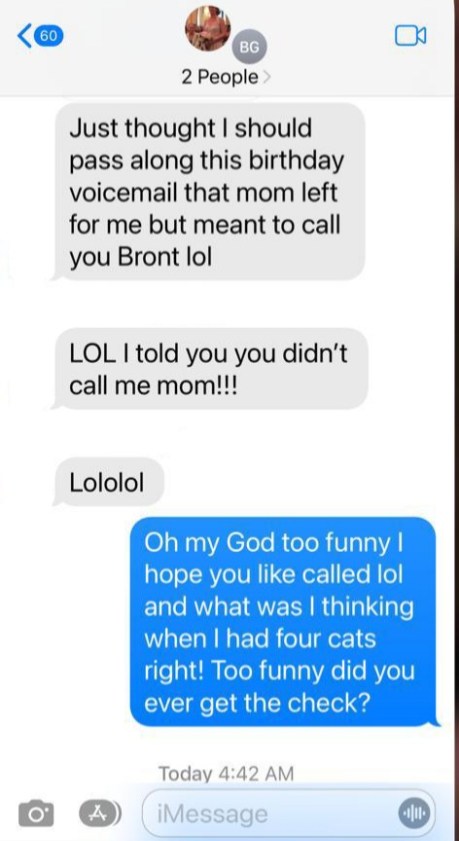Tap the Today 4:42 AM timestamp
This screenshot has height=841, width=459.
tap(226, 773)
